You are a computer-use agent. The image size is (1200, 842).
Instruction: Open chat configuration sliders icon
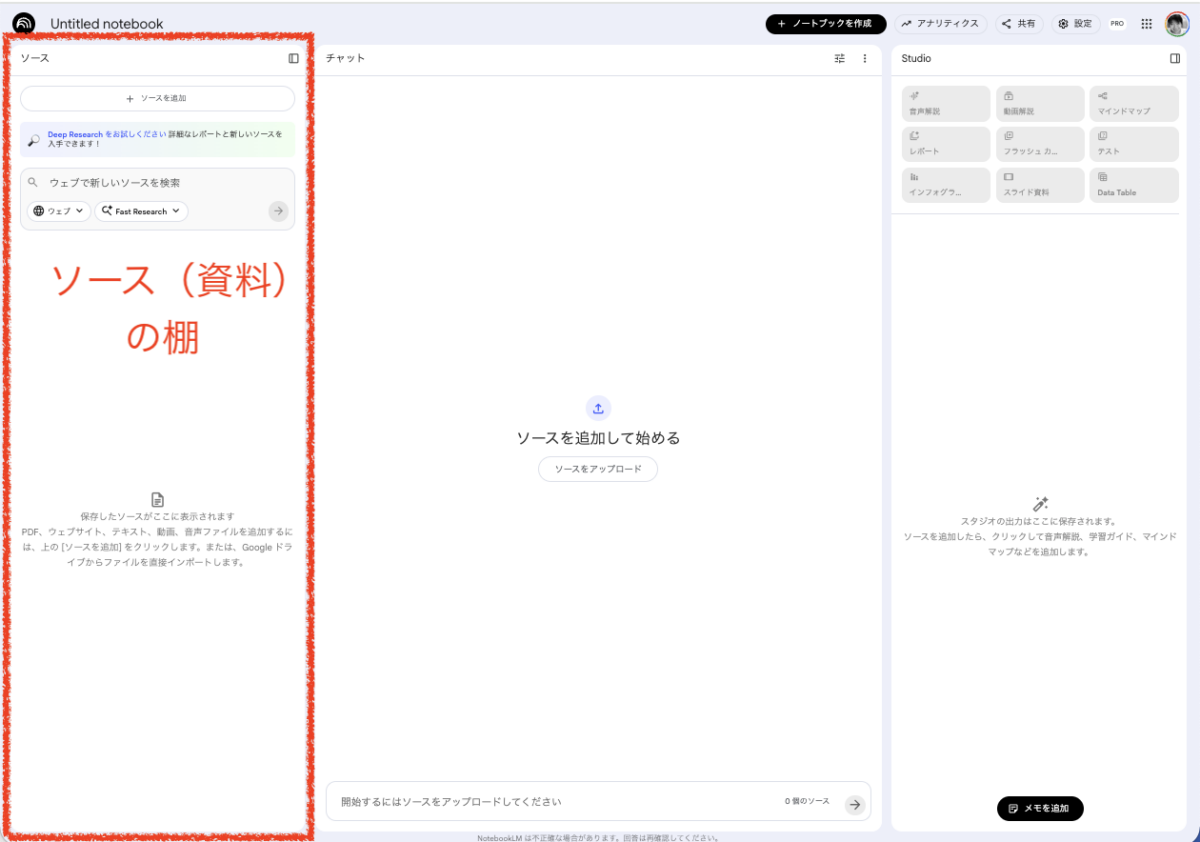pos(840,59)
